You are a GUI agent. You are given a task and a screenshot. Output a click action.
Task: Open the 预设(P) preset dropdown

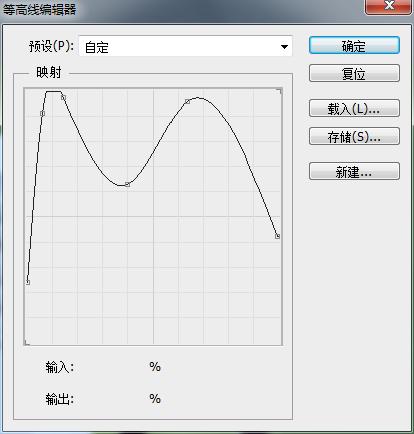[x=185, y=46]
